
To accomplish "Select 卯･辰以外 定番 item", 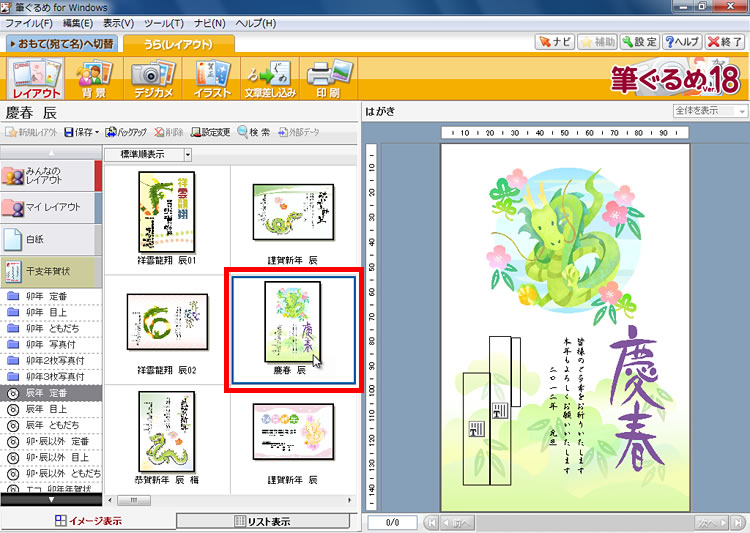I will point(51,441).
